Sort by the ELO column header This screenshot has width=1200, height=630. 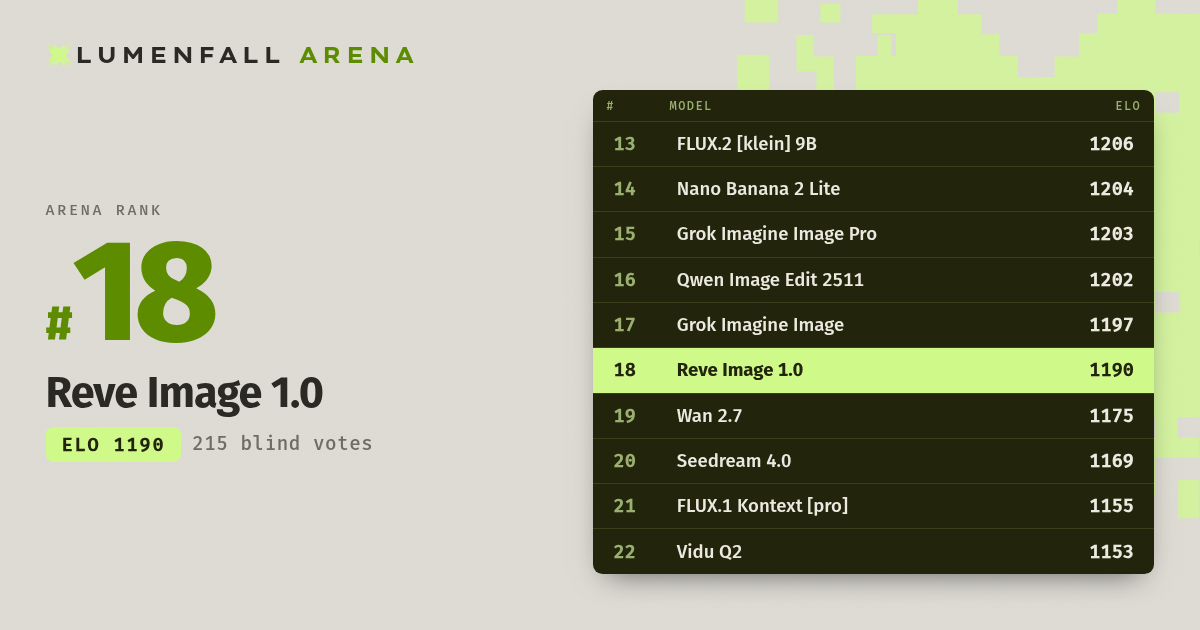(1128, 106)
